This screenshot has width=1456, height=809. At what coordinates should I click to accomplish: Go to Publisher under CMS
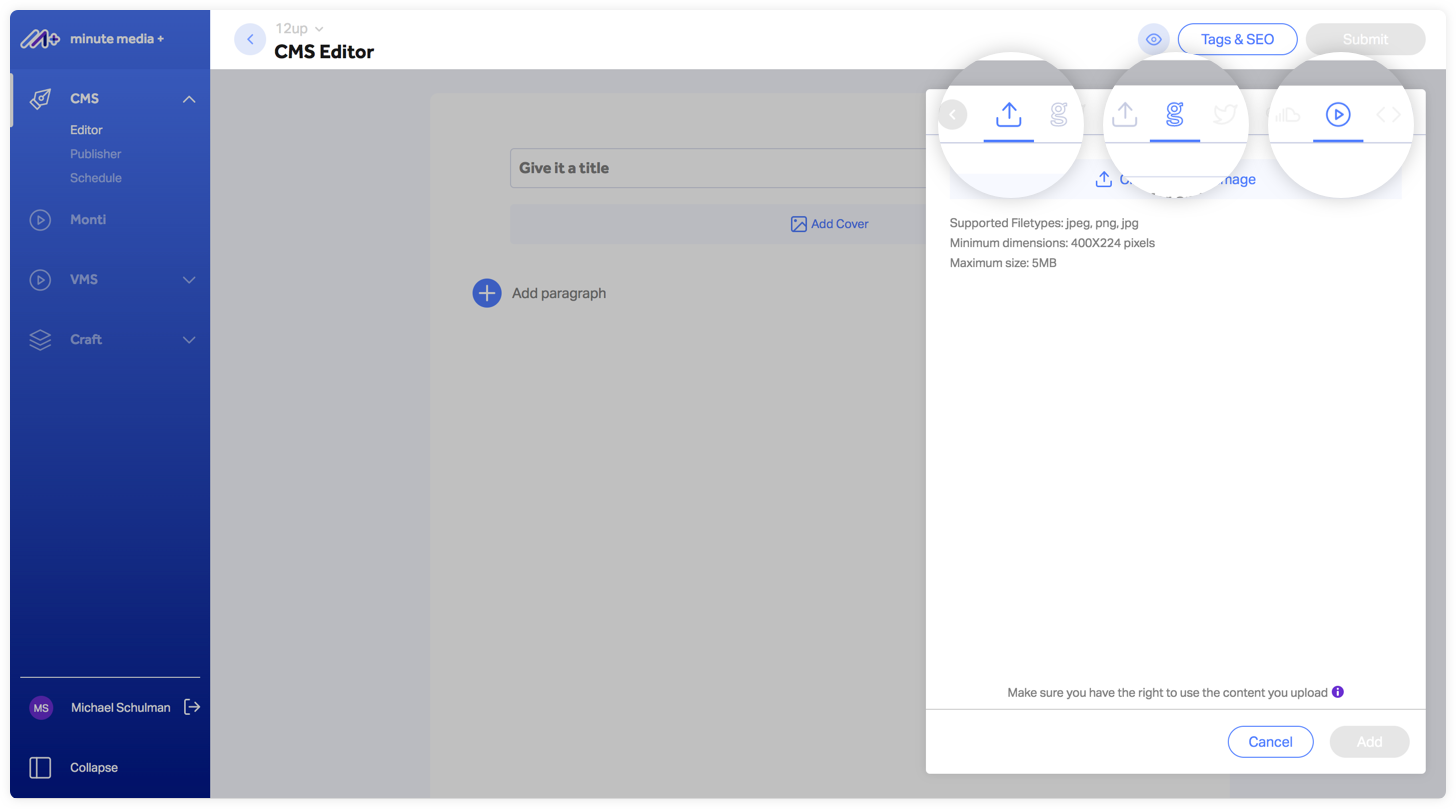click(x=95, y=154)
